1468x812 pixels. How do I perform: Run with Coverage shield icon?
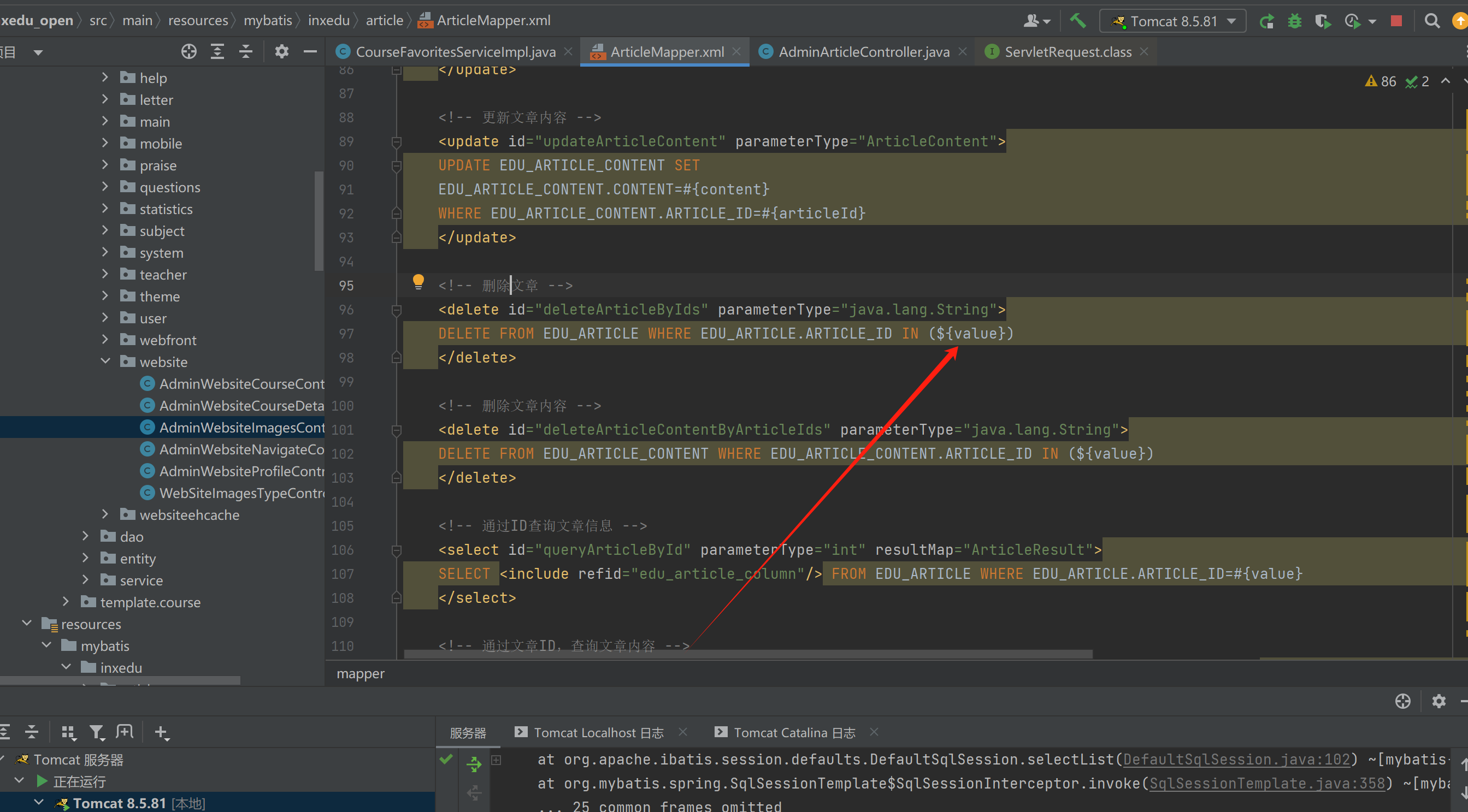1323,22
